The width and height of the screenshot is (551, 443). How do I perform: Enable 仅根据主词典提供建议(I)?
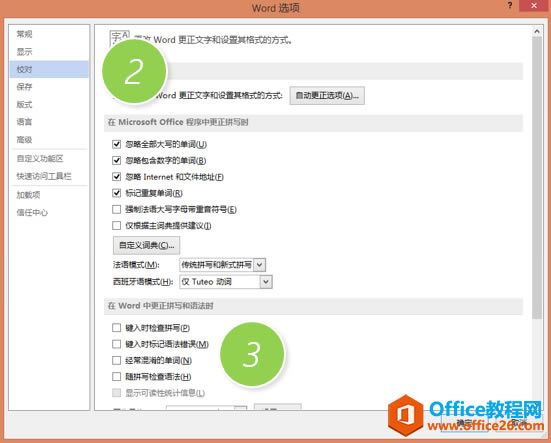[x=117, y=226]
